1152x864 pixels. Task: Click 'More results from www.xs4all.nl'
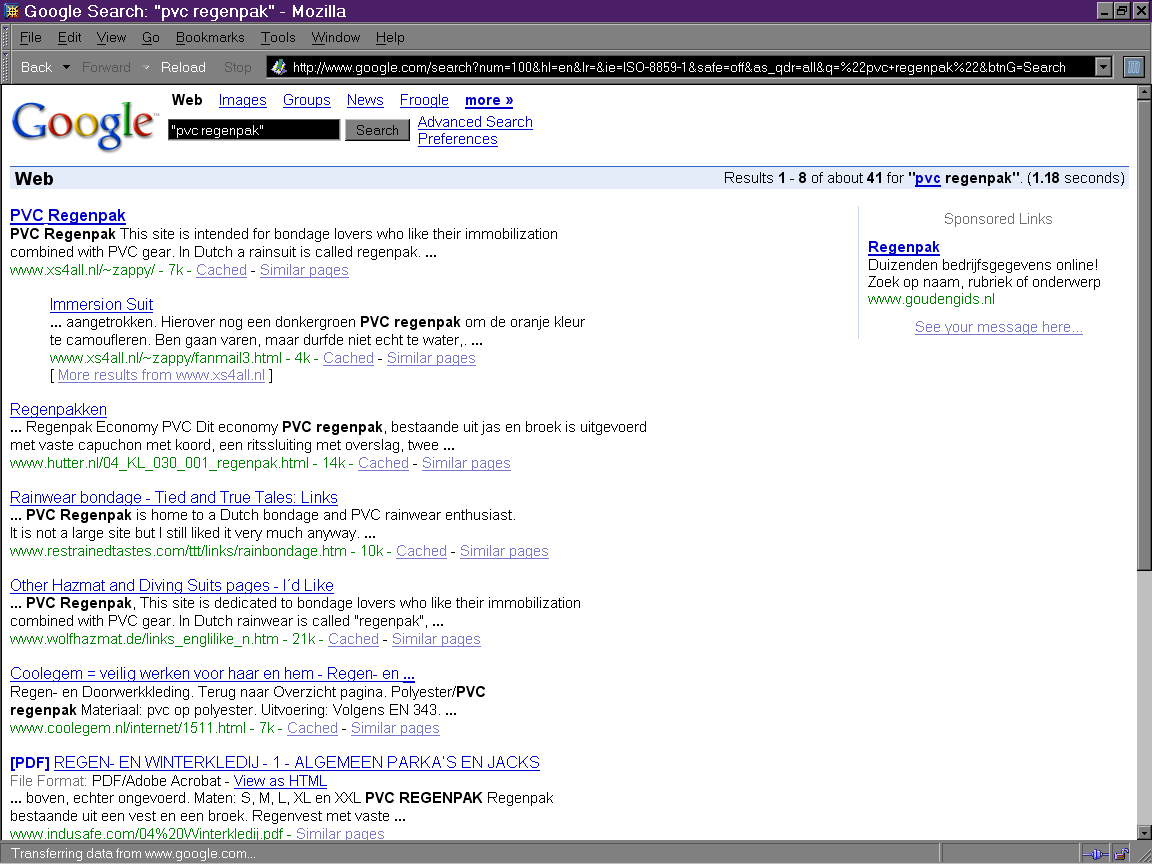pyautogui.click(x=161, y=375)
